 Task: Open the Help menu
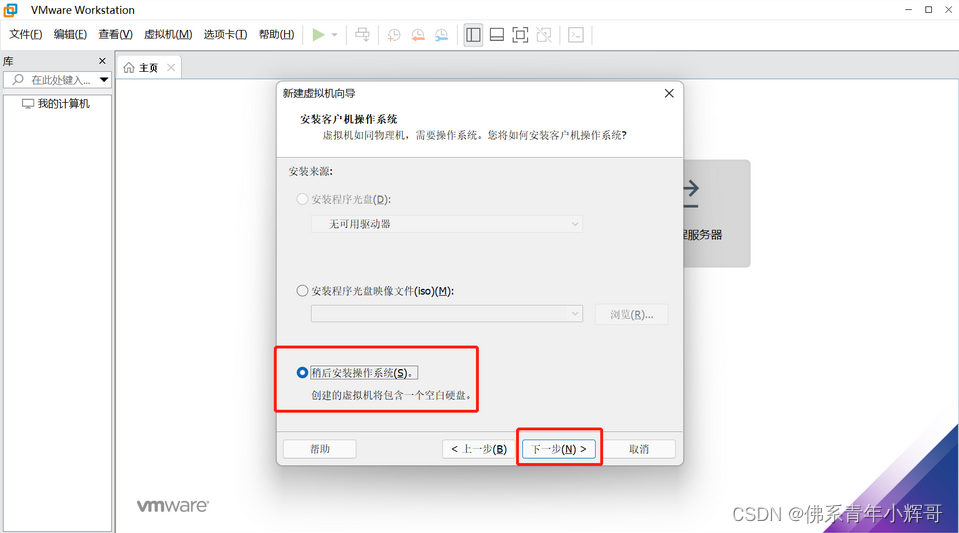coord(276,35)
